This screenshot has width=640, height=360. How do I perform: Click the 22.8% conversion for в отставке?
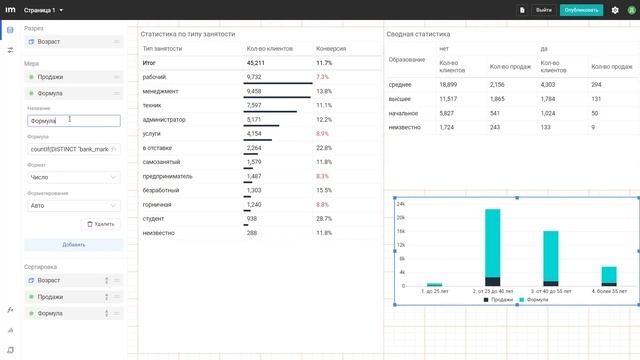[324, 148]
